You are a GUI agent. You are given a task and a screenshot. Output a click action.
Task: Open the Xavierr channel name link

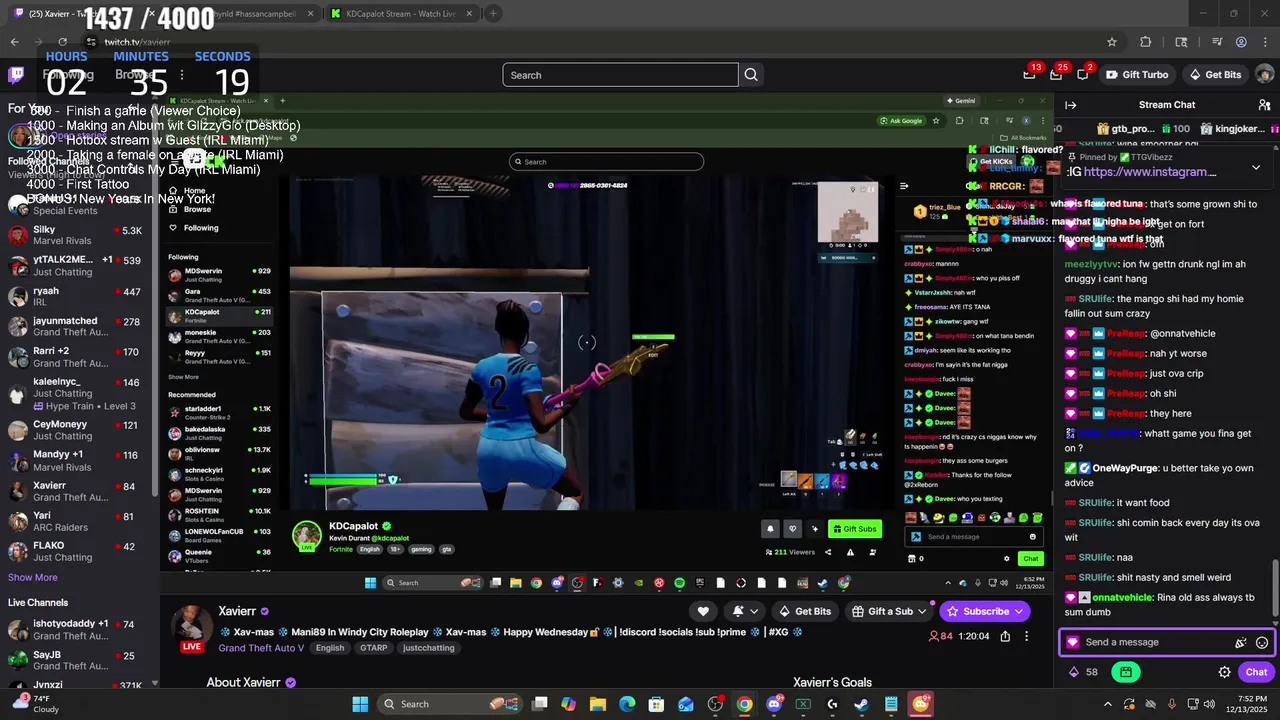pos(237,611)
